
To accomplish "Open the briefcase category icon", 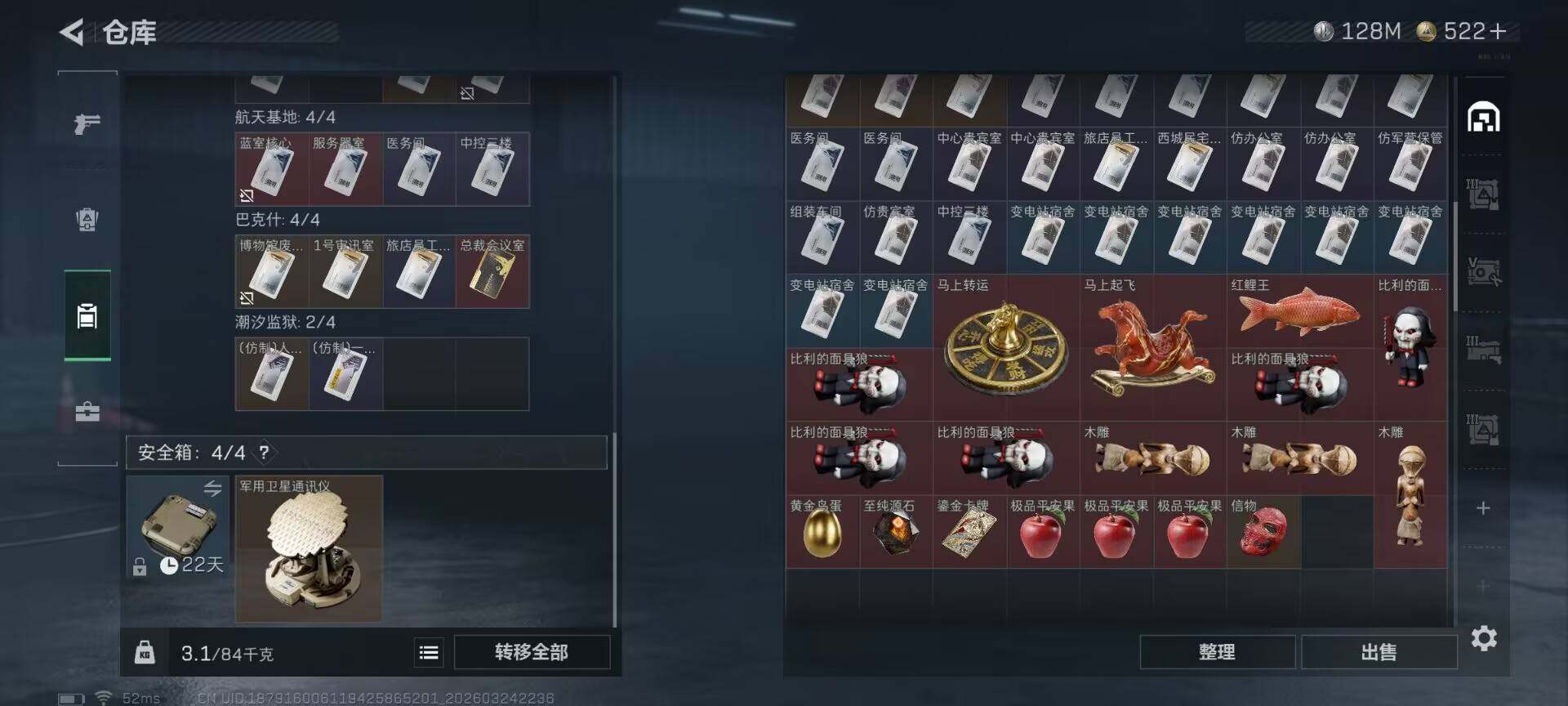I will (87, 411).
